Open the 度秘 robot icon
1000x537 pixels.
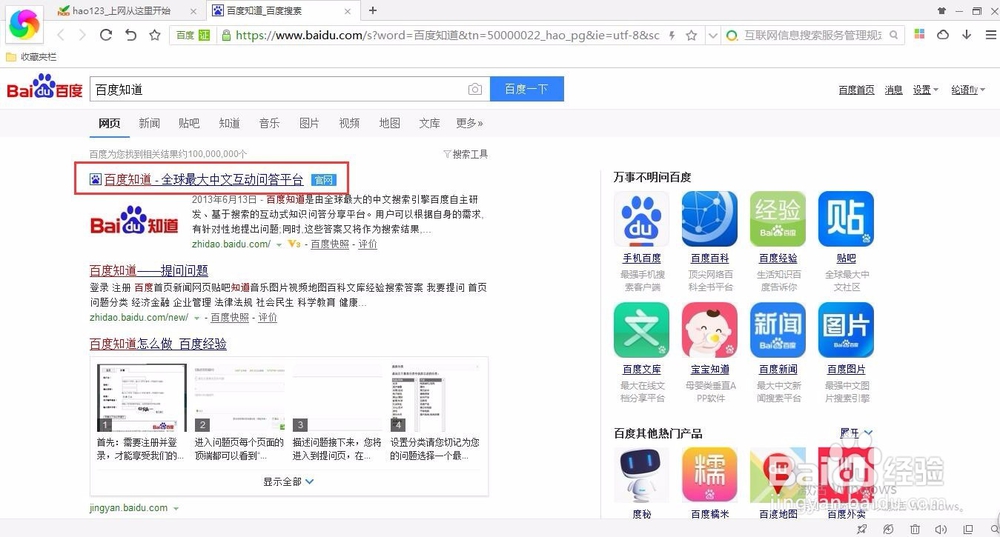[x=642, y=475]
